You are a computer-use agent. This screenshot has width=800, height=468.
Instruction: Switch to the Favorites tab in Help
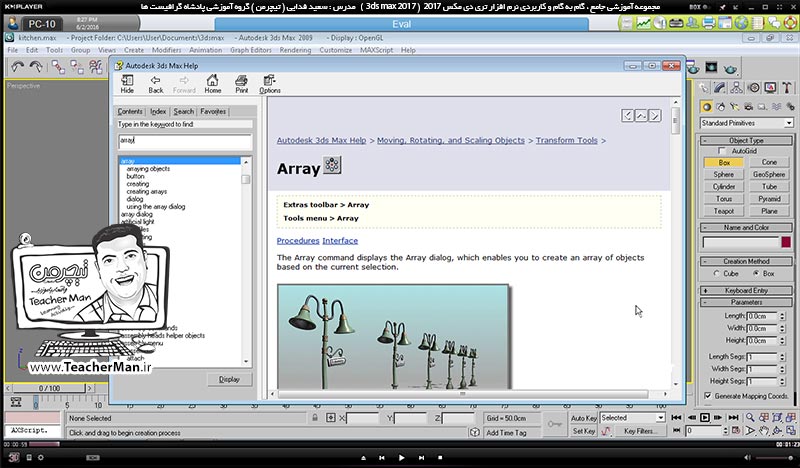pos(213,111)
